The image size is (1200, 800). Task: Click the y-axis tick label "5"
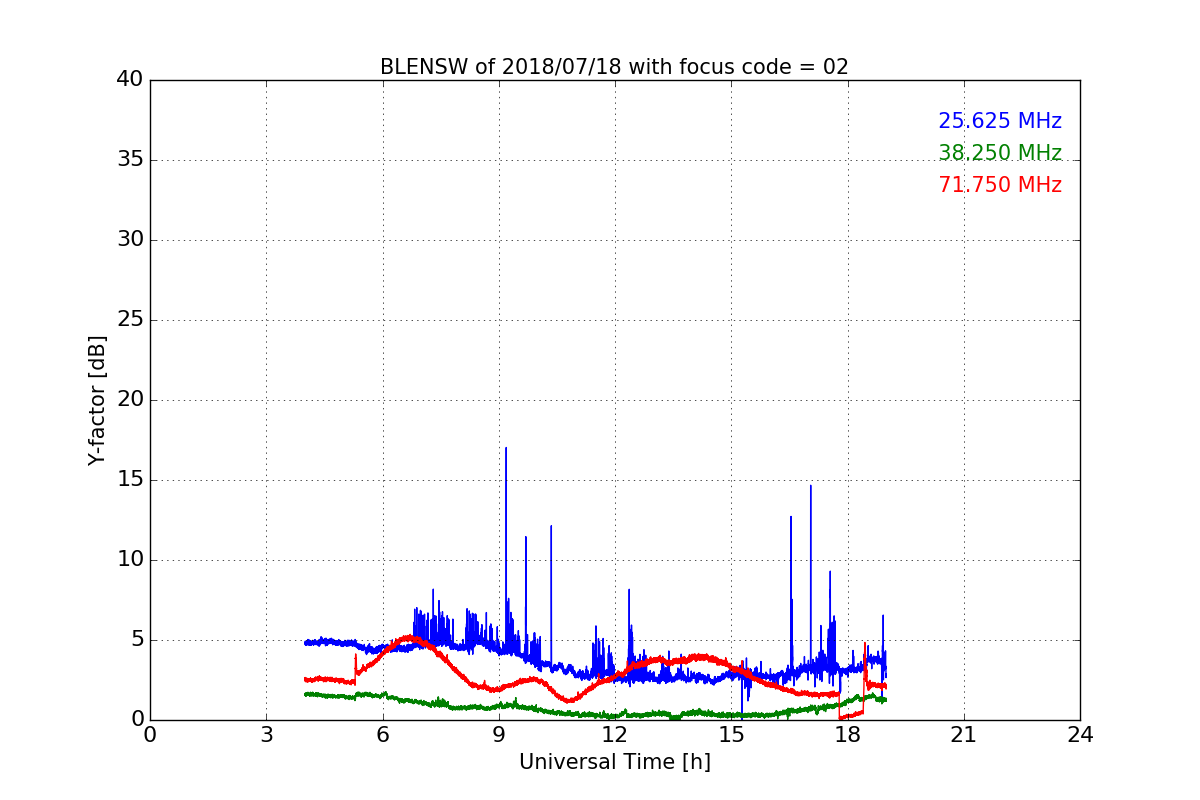point(137,640)
